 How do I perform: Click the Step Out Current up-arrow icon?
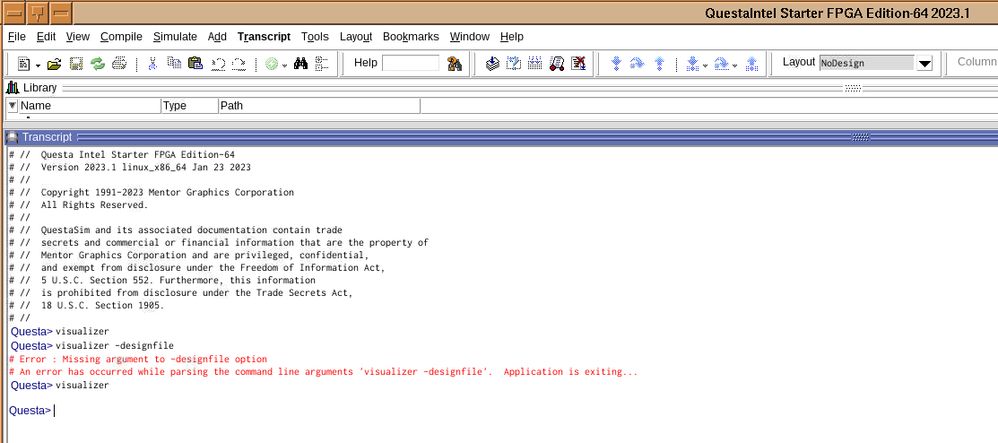pos(752,64)
